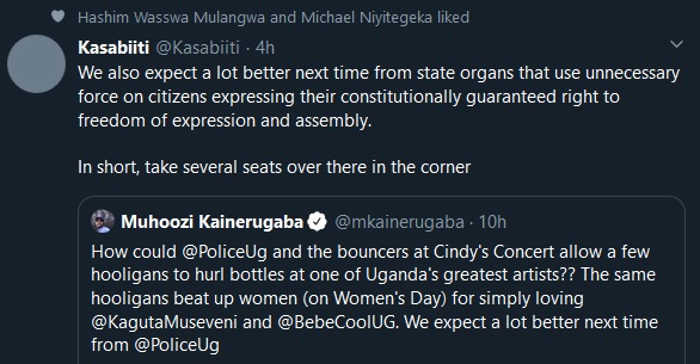Click the 'In short, take several seats' line
The height and width of the screenshot is (364, 700).
pyautogui.click(x=274, y=167)
